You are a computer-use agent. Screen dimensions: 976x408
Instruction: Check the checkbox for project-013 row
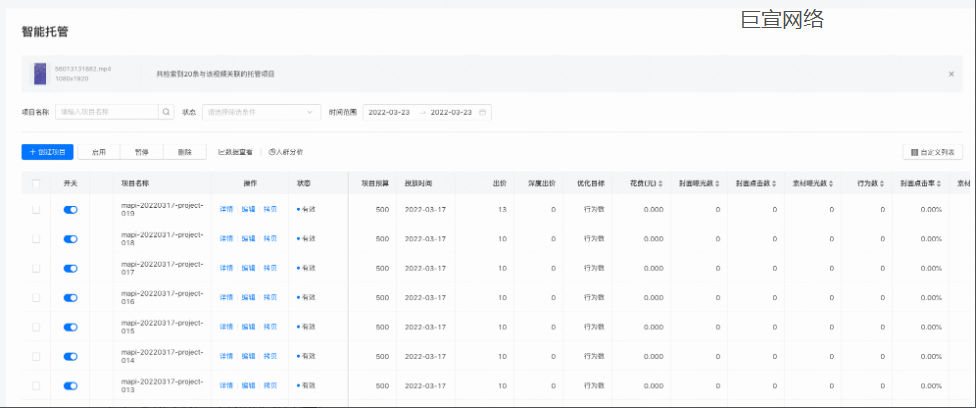pos(36,386)
